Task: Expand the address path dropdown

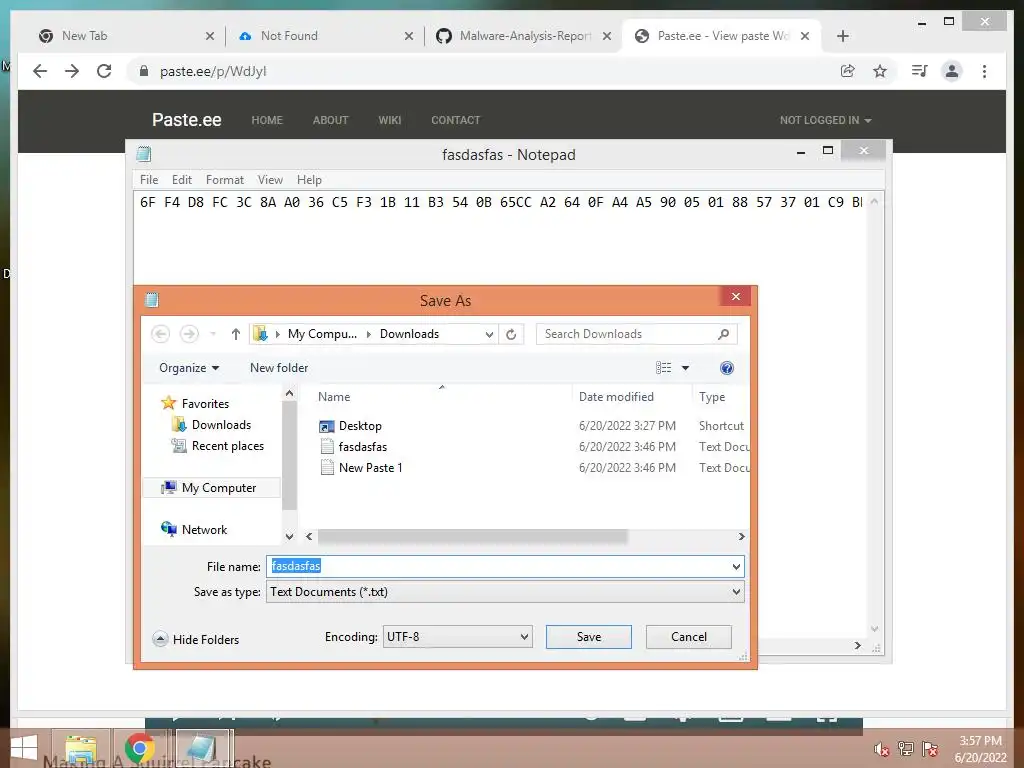Action: click(x=489, y=334)
